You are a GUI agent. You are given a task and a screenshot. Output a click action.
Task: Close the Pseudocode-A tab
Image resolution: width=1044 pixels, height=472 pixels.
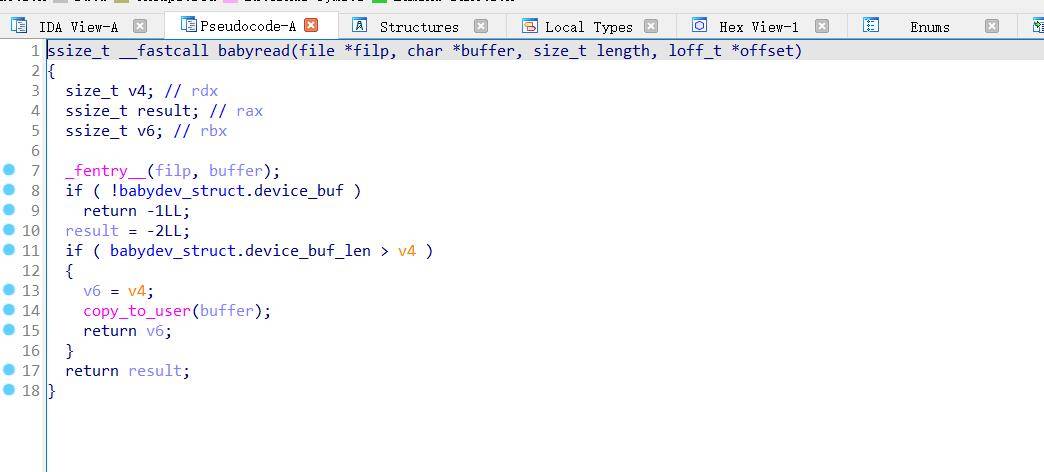[311, 25]
